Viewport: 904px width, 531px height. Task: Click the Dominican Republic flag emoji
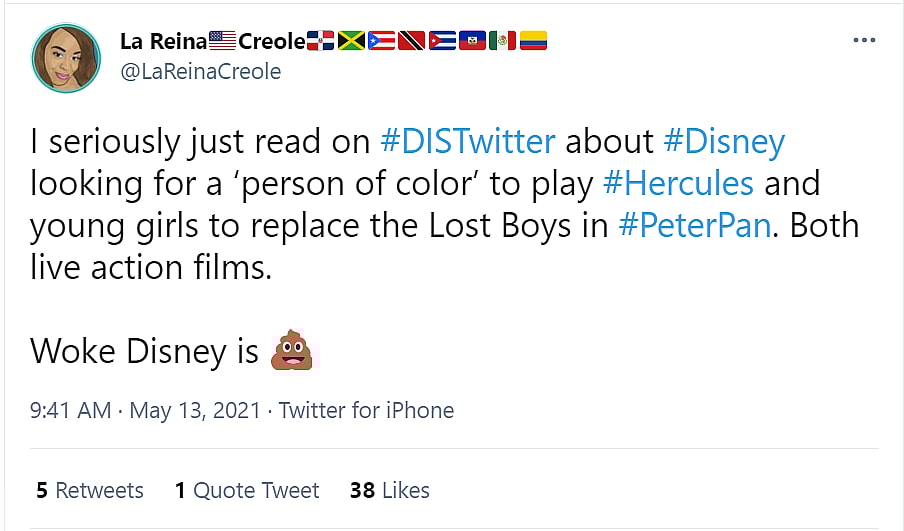[x=321, y=41]
